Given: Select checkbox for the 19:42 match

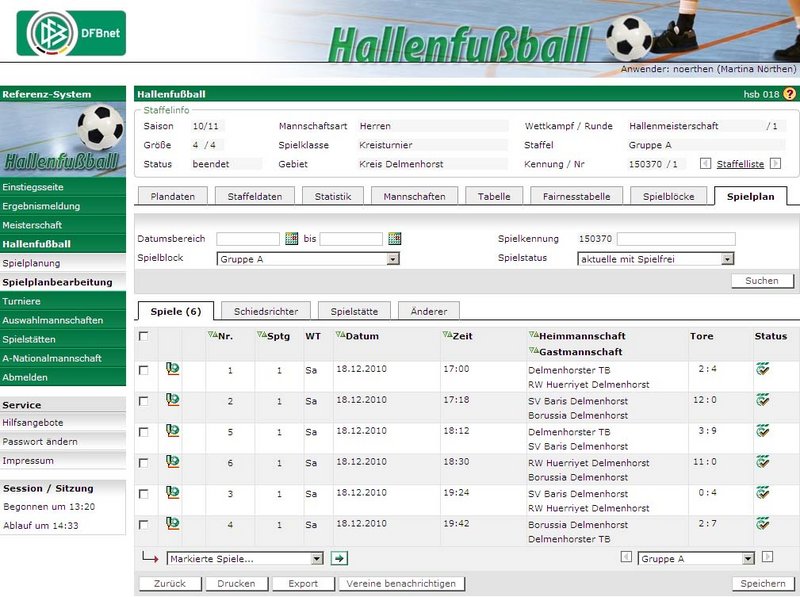Looking at the screenshot, I should [x=144, y=524].
